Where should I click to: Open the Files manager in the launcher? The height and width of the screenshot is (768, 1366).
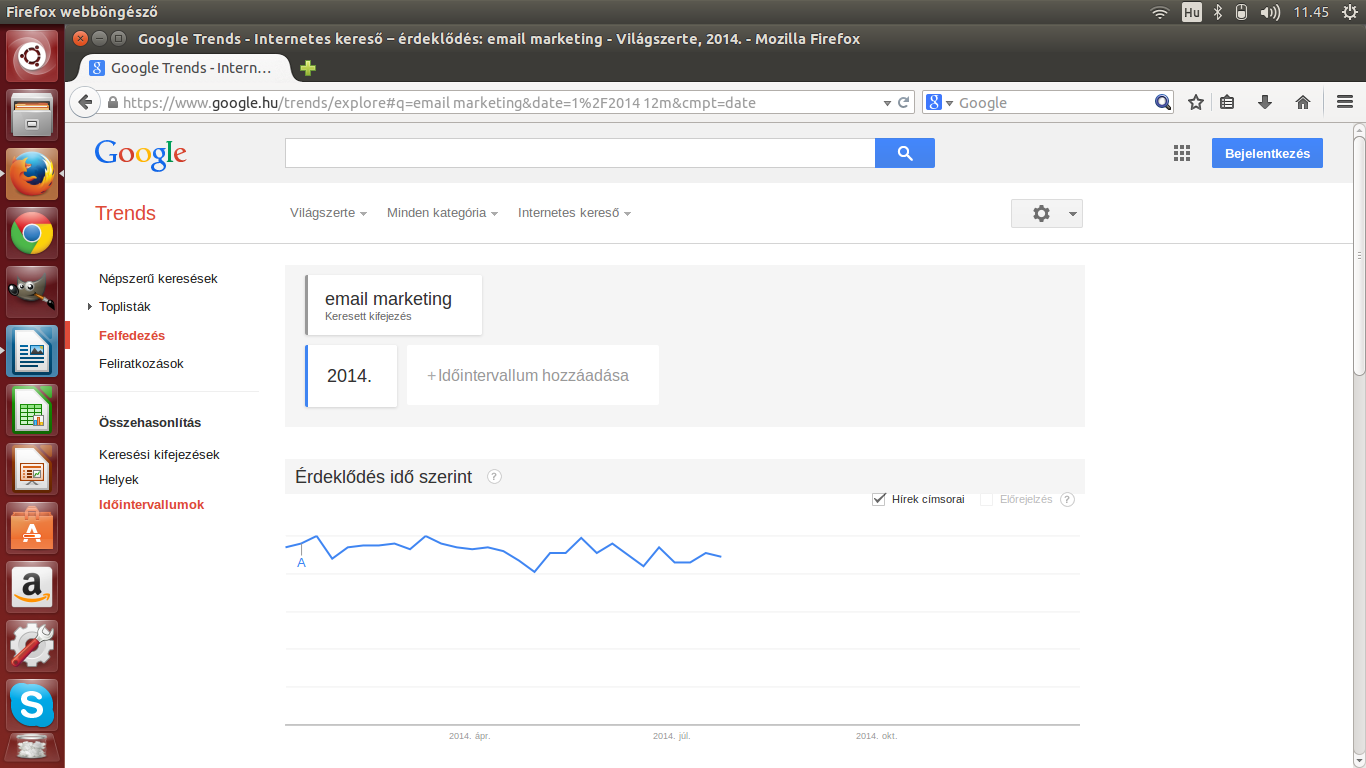click(x=32, y=115)
